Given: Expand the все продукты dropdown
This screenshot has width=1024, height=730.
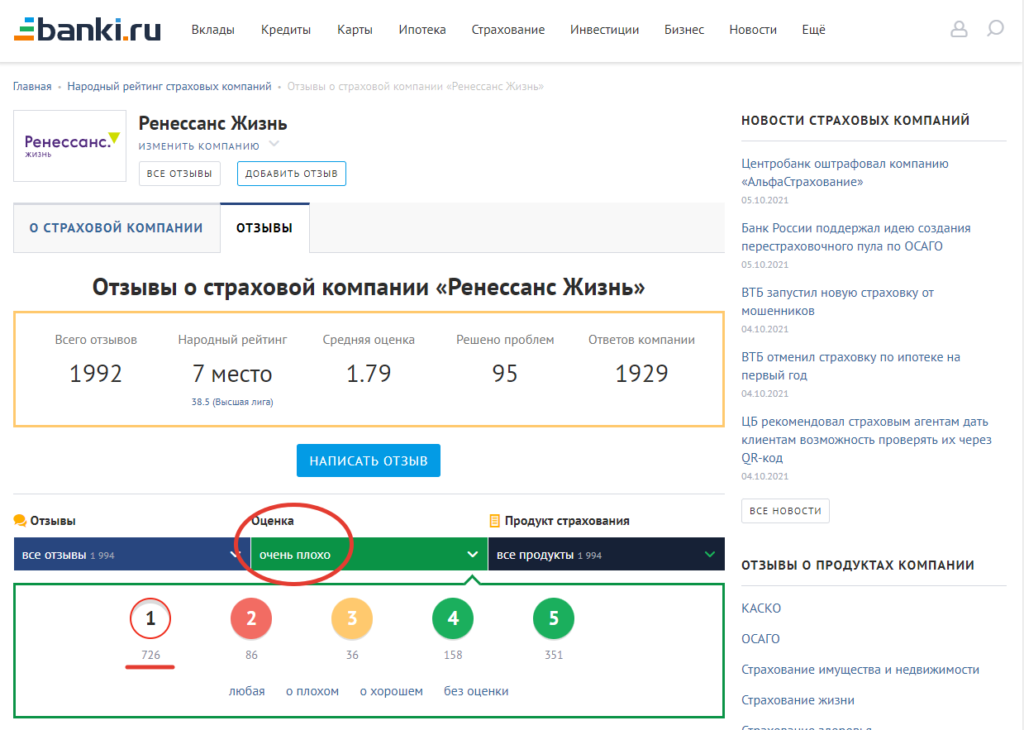Looking at the screenshot, I should (606, 554).
